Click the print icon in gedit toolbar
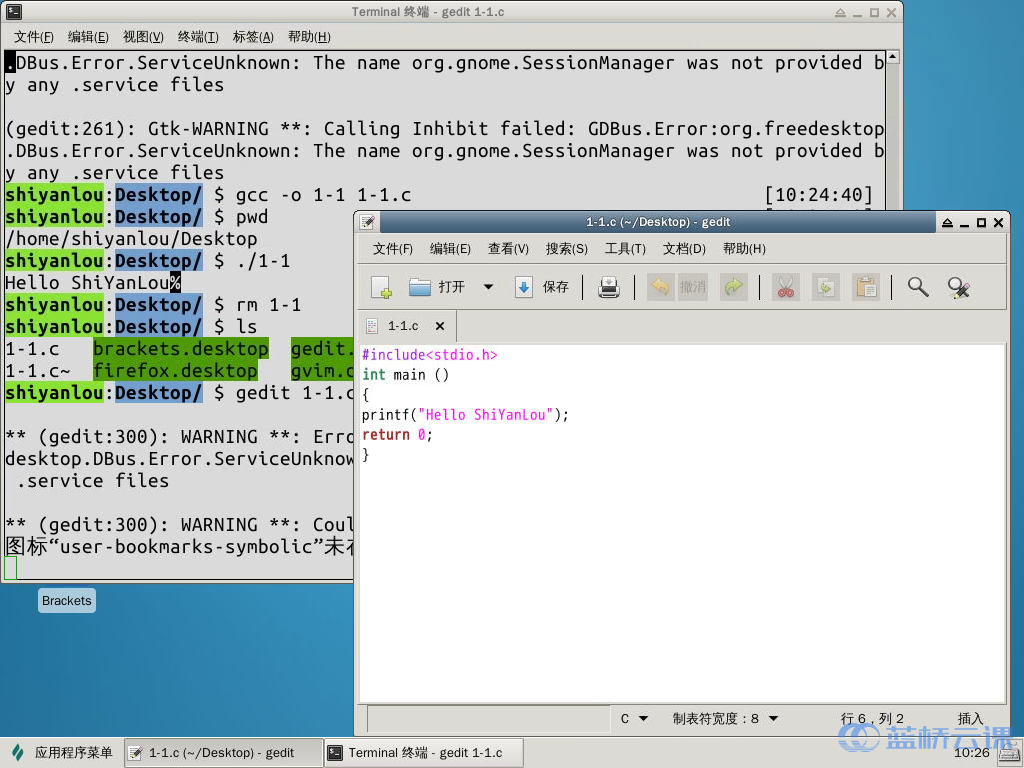The width and height of the screenshot is (1024, 768). [x=609, y=288]
